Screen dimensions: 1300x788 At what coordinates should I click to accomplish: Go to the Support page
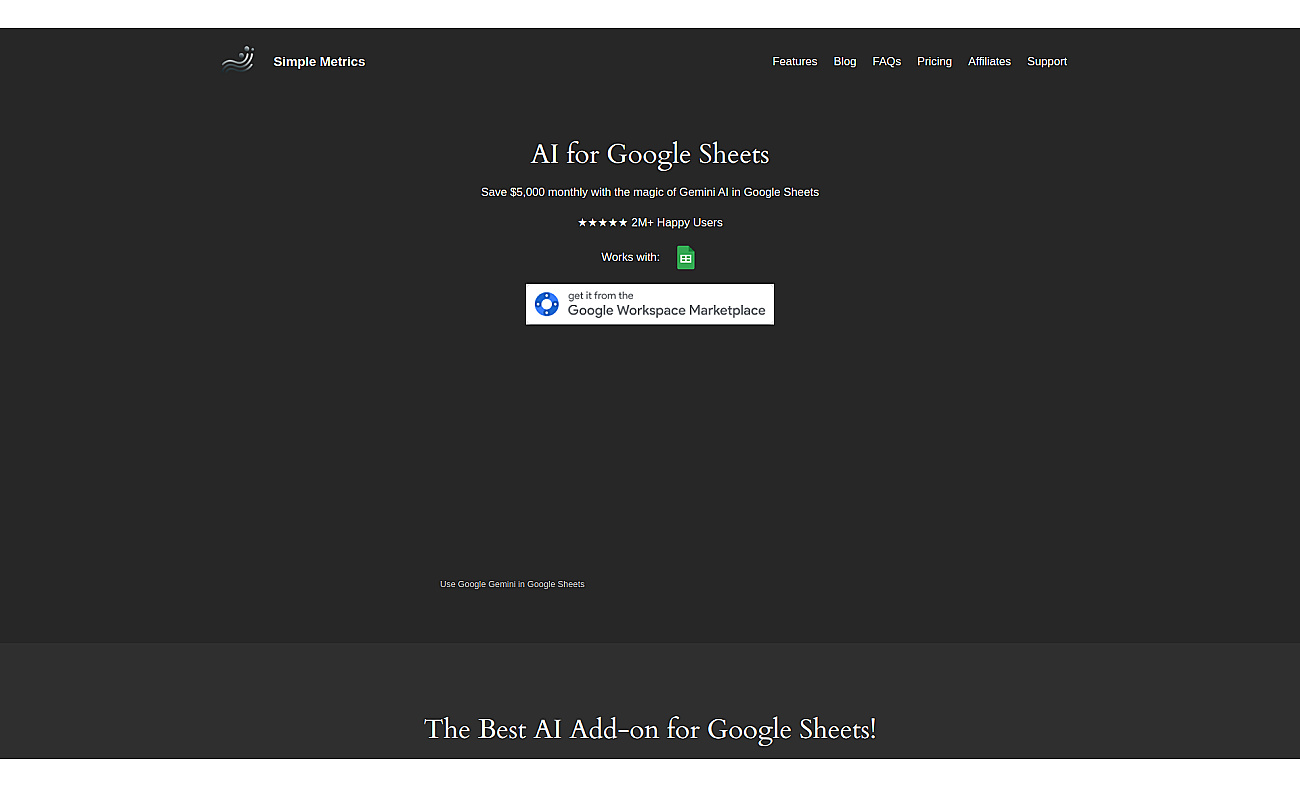tap(1047, 62)
